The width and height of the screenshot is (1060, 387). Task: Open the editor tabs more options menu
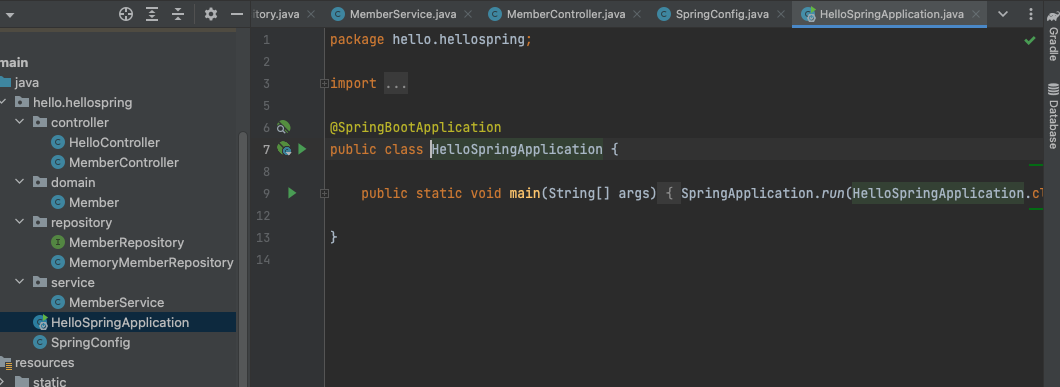coord(1030,14)
